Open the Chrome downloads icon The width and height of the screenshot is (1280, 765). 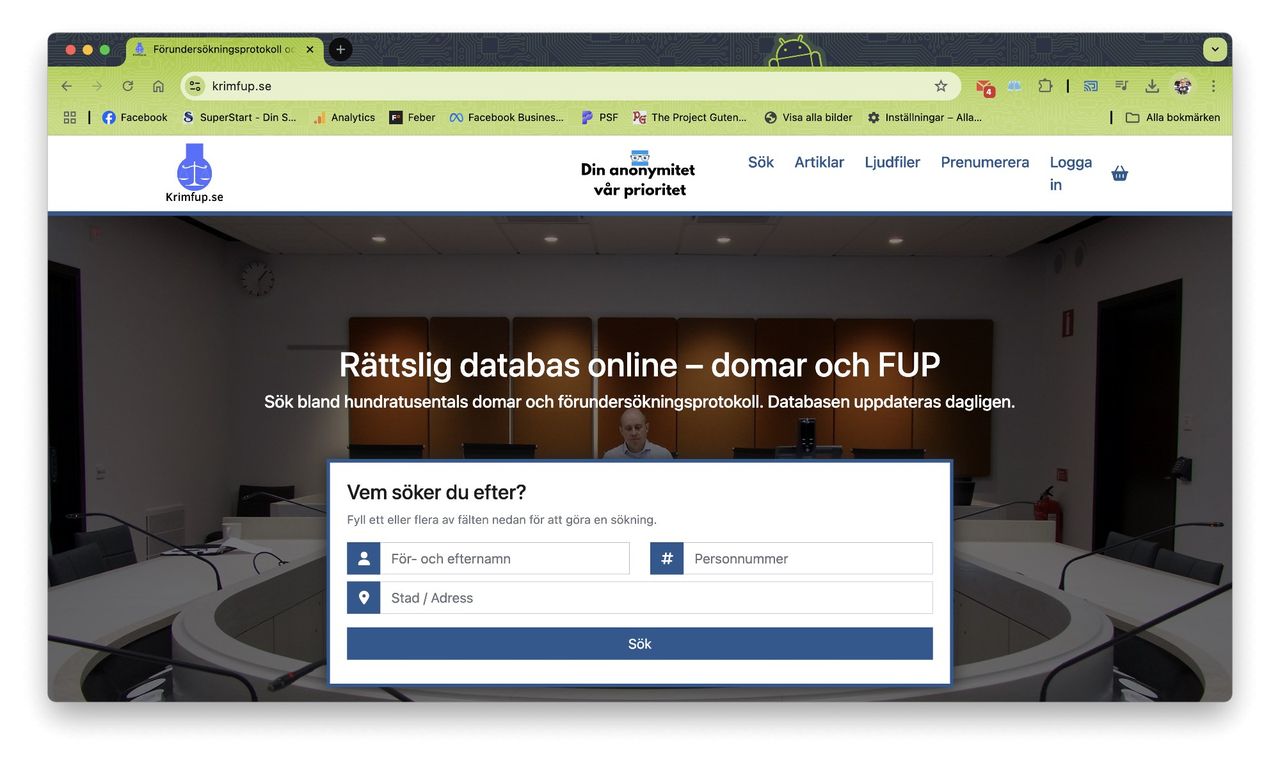click(x=1152, y=86)
